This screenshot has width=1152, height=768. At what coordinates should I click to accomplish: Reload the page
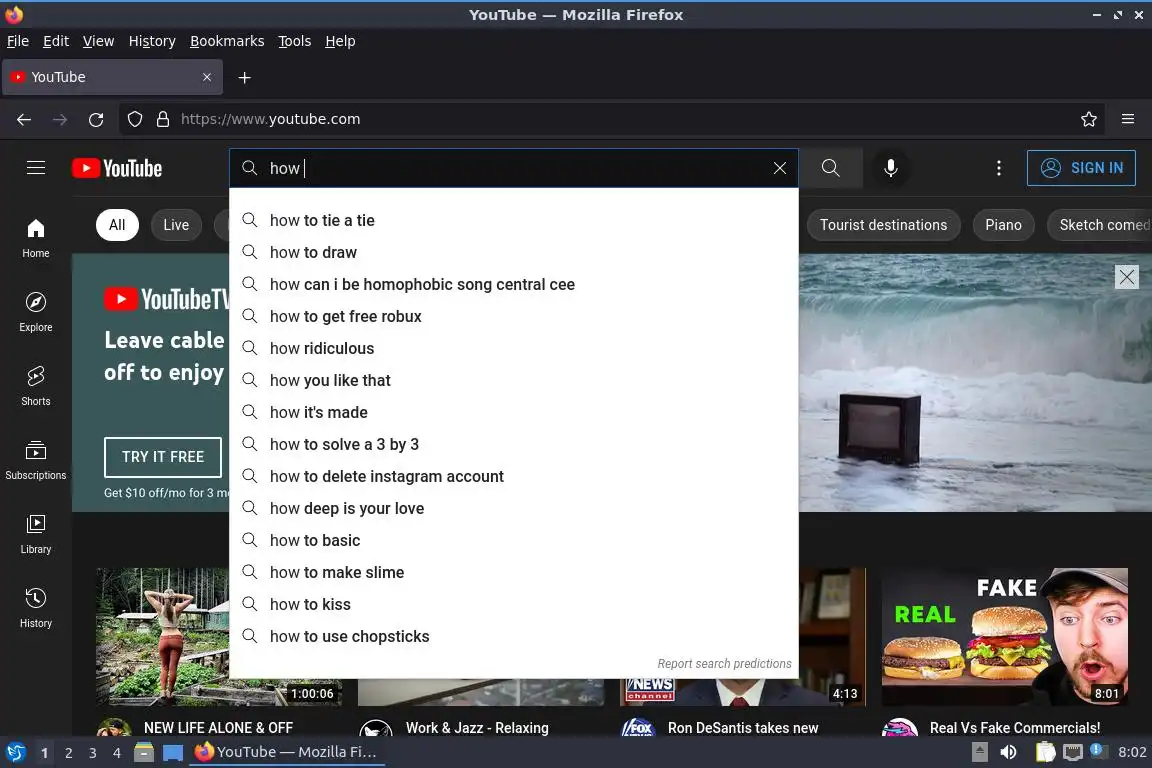click(x=96, y=119)
